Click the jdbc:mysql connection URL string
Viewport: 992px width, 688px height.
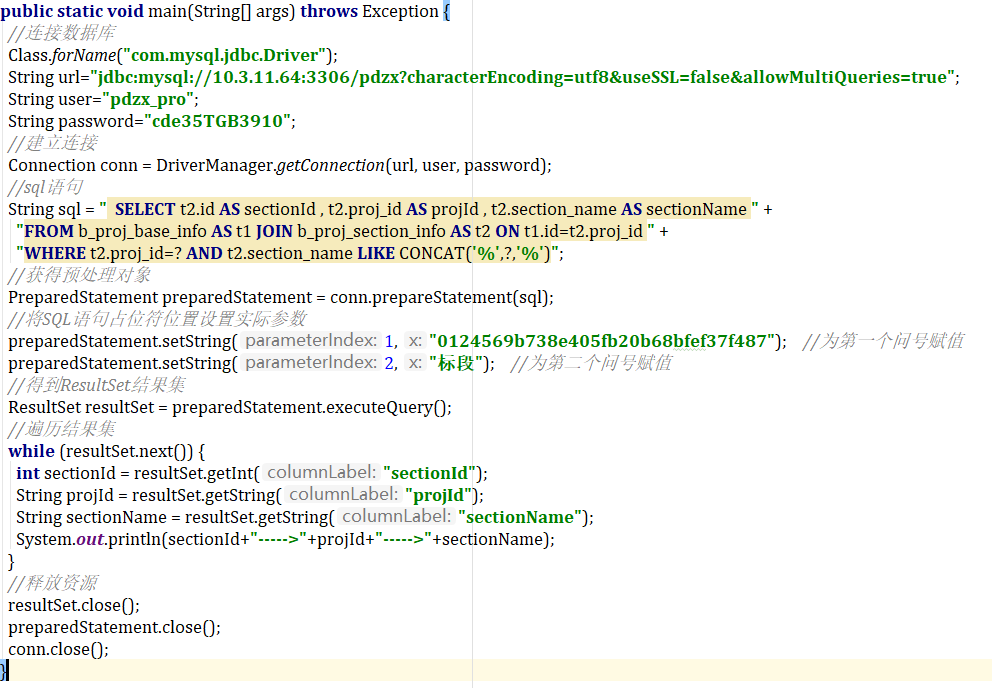[523, 77]
